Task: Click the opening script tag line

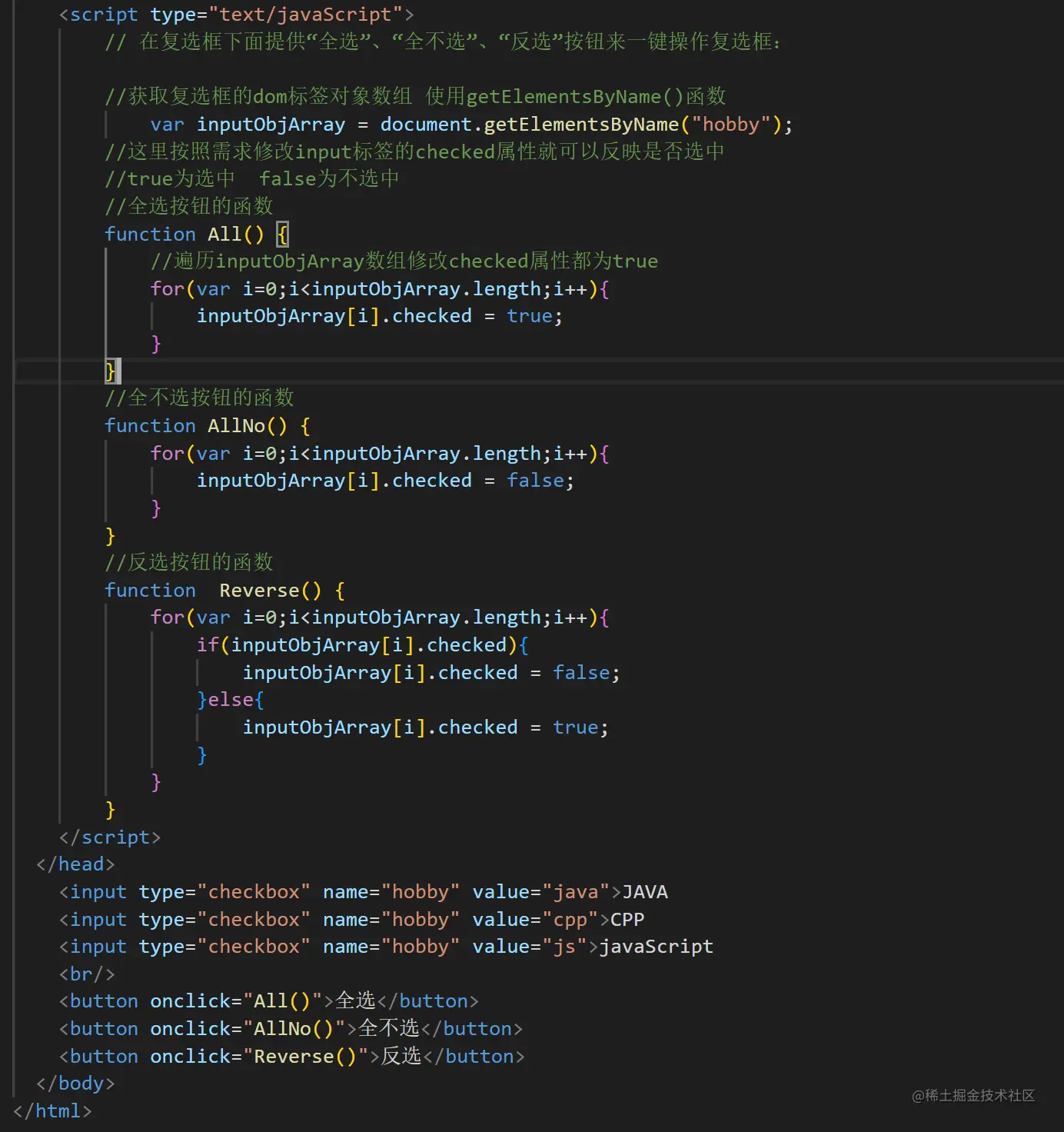Action: [x=237, y=15]
